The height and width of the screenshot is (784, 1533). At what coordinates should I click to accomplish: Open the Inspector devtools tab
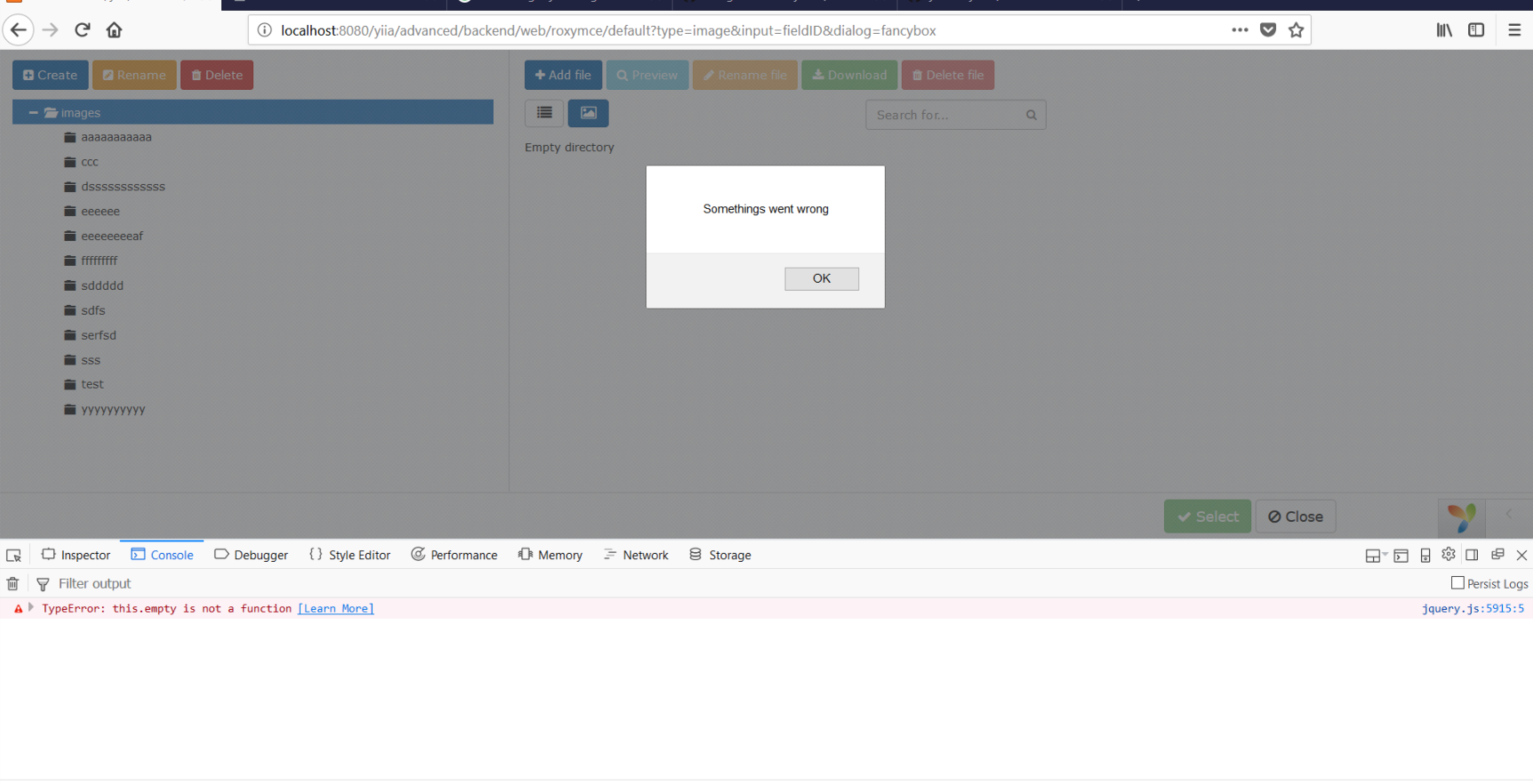tap(76, 555)
